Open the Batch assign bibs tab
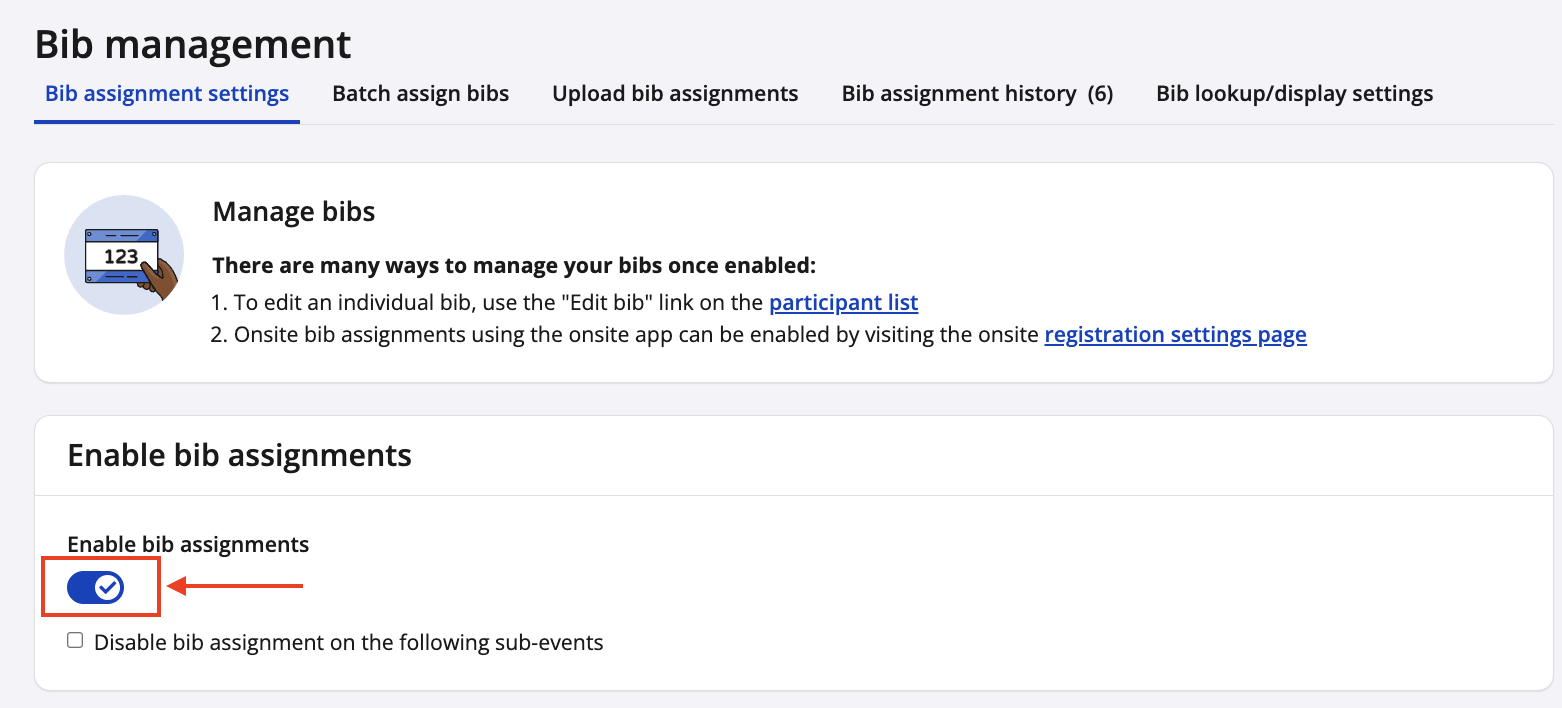This screenshot has height=708, width=1562. pos(420,94)
